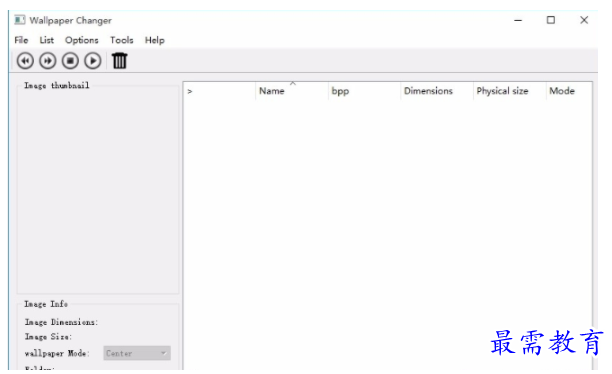This screenshot has height=374, width=612.
Task: Maximize the Wallpaper Changer window
Action: tap(551, 20)
